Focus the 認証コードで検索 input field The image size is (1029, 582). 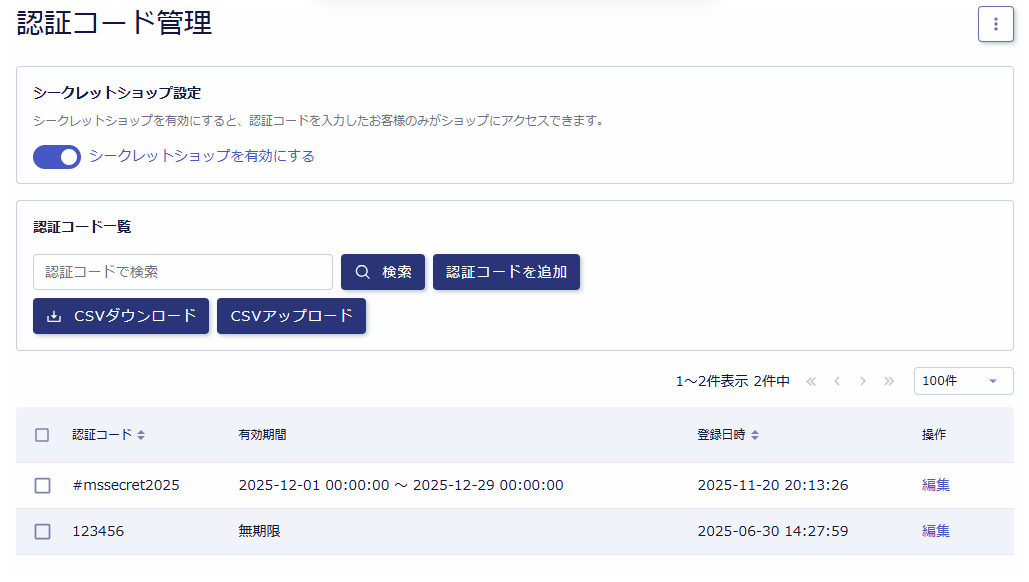(183, 272)
